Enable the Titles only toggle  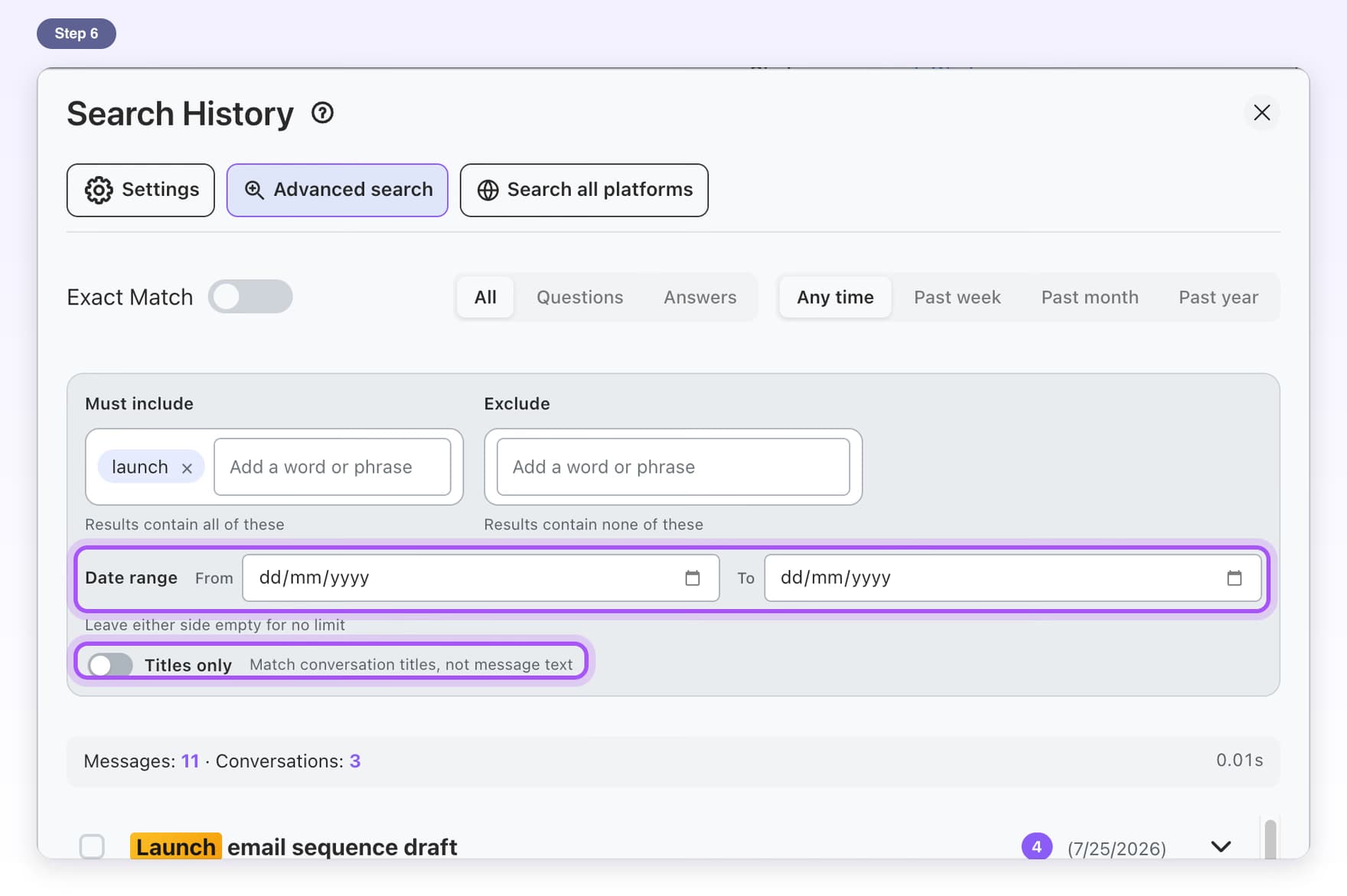tap(109, 665)
